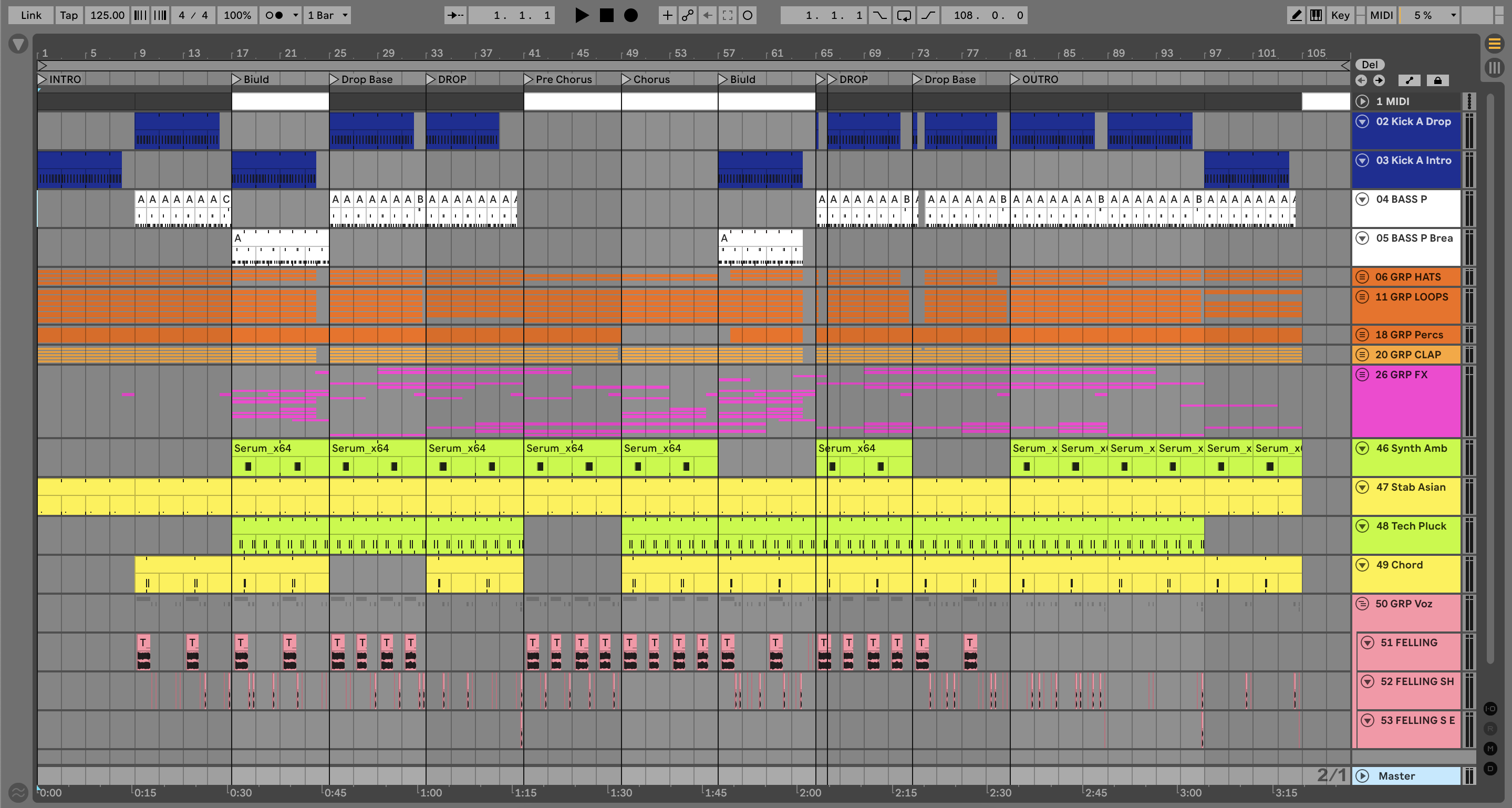Click the Automation Arm link icon
Image resolution: width=1512 pixels, height=808 pixels.
coord(687,15)
